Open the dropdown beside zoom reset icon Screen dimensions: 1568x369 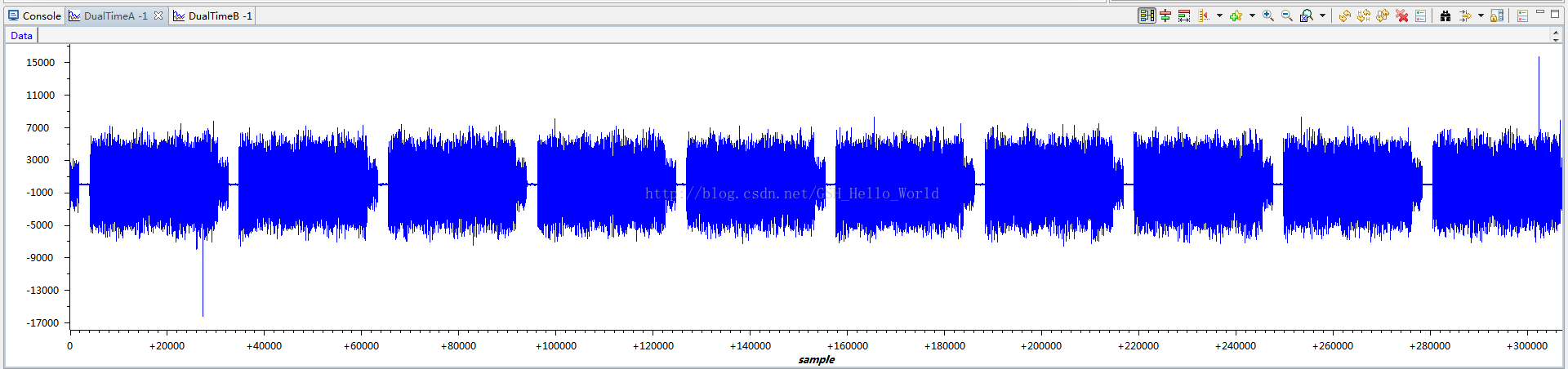coord(1322,16)
